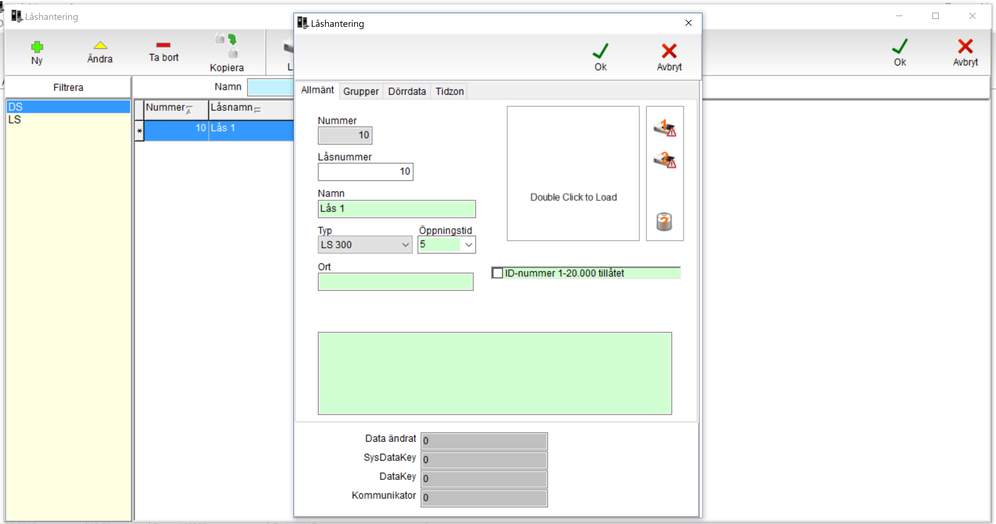996x524 pixels.
Task: Click the Double Click to Load image box
Action: pyautogui.click(x=573, y=173)
